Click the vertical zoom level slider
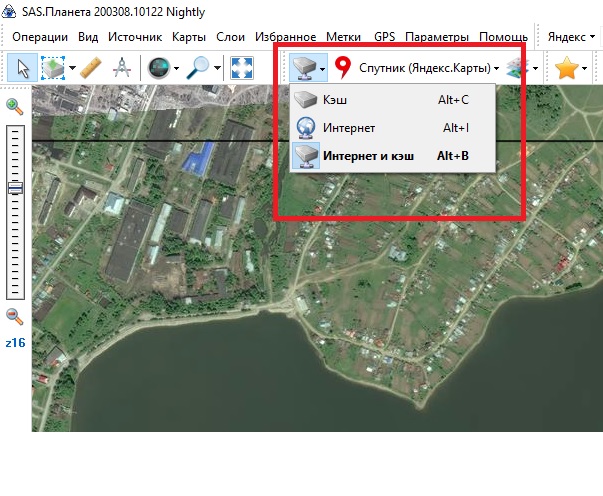The height and width of the screenshot is (496, 603). pos(15,210)
